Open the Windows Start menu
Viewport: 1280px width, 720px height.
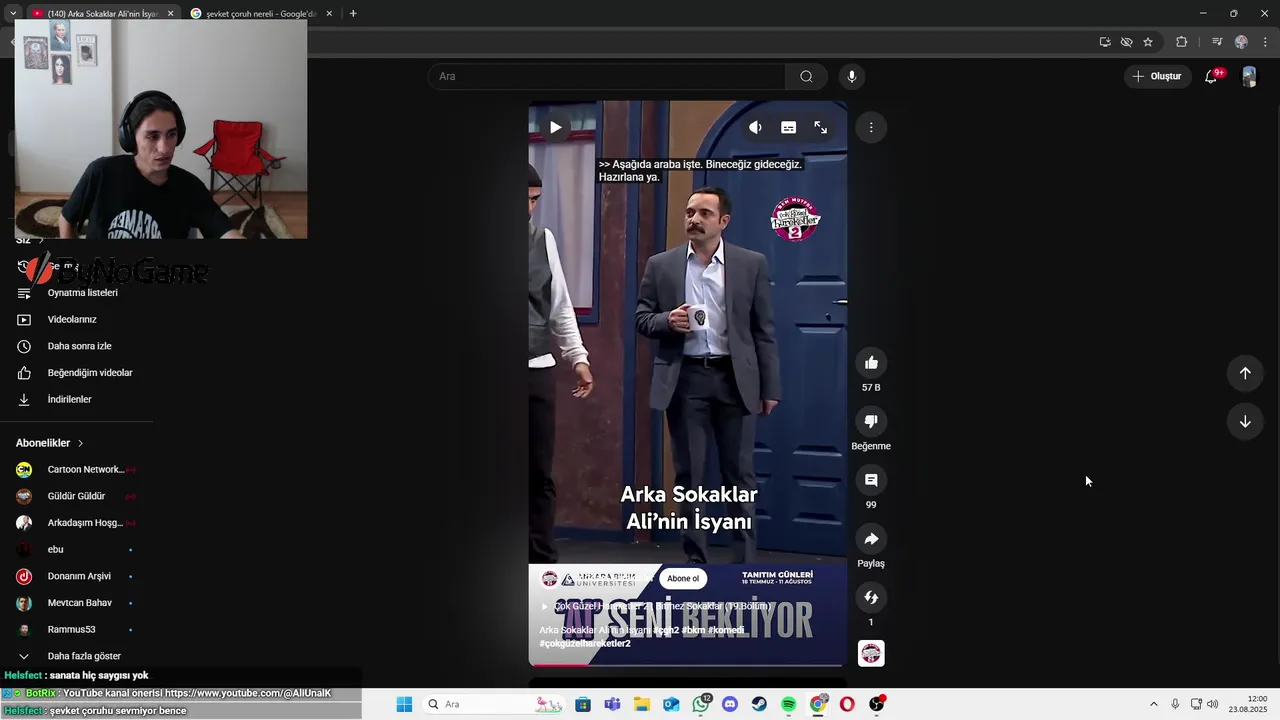pyautogui.click(x=404, y=704)
